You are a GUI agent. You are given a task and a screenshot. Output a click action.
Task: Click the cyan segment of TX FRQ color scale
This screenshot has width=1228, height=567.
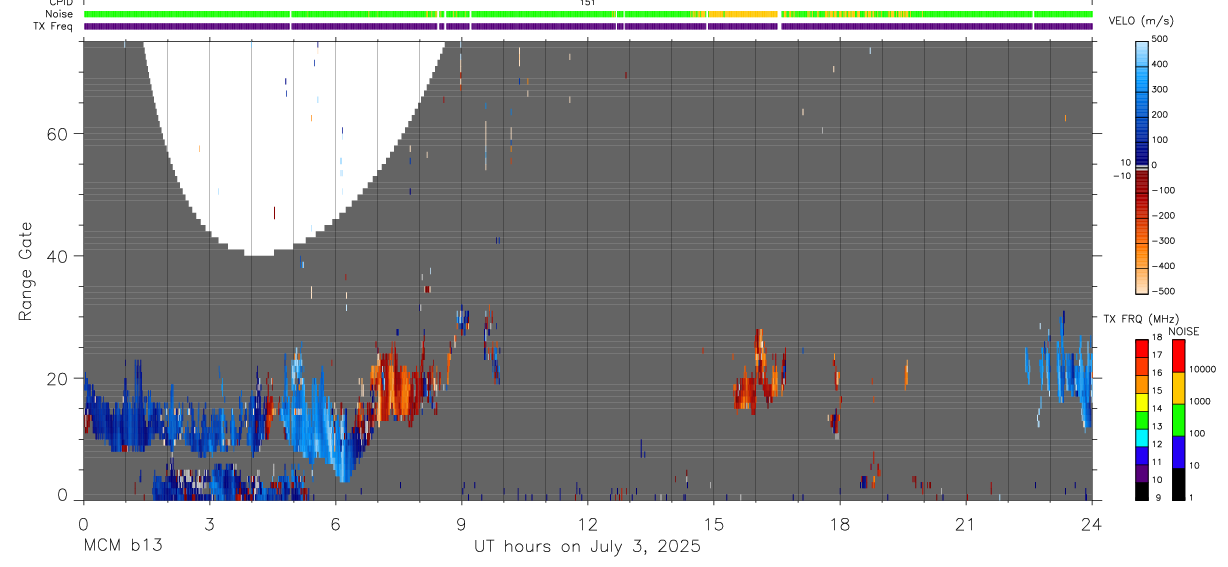click(1142, 439)
